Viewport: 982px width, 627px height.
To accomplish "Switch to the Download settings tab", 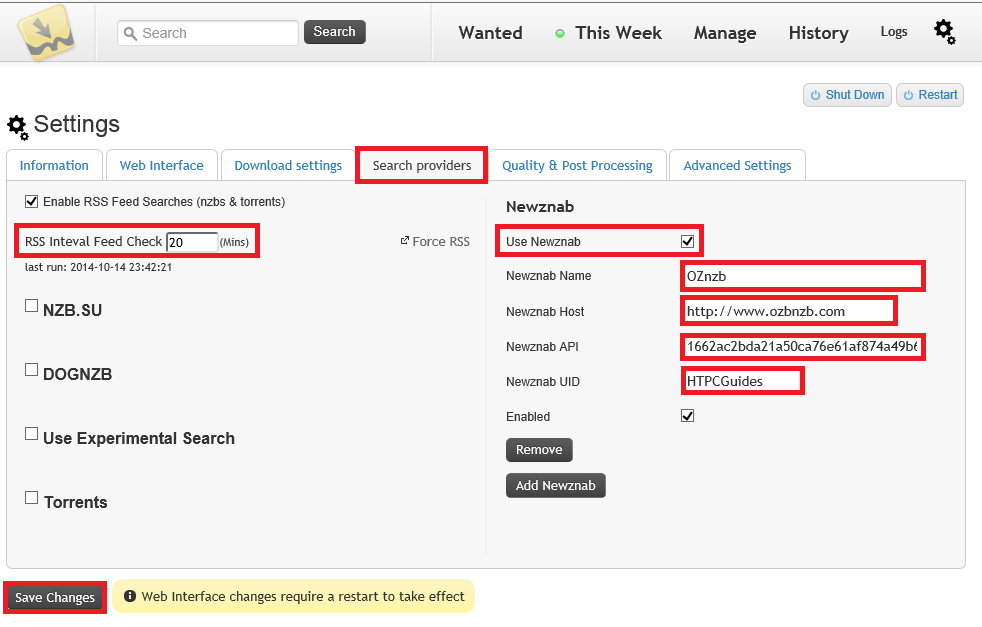I will point(288,166).
